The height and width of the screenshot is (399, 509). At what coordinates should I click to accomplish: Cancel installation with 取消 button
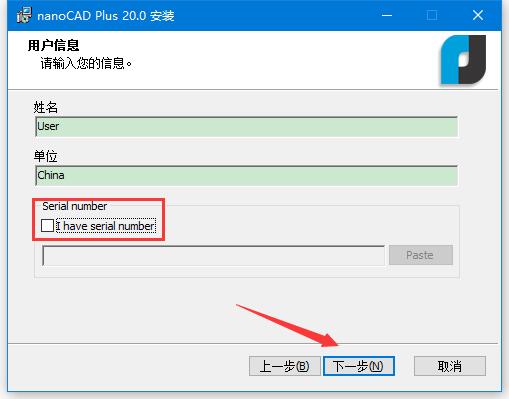coord(450,366)
